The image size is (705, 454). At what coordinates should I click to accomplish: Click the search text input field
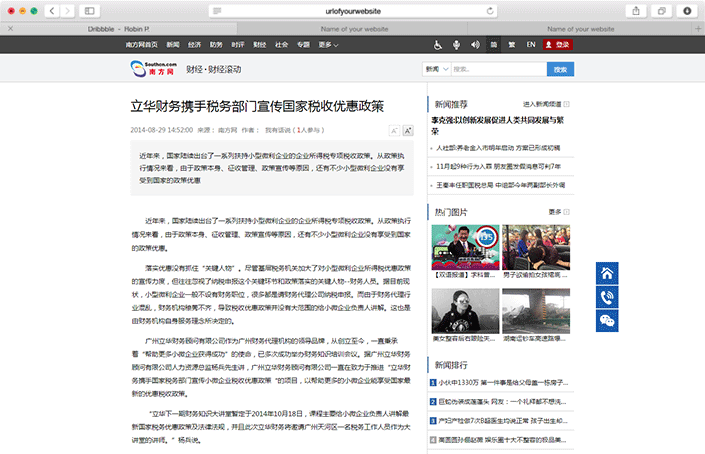click(497, 69)
